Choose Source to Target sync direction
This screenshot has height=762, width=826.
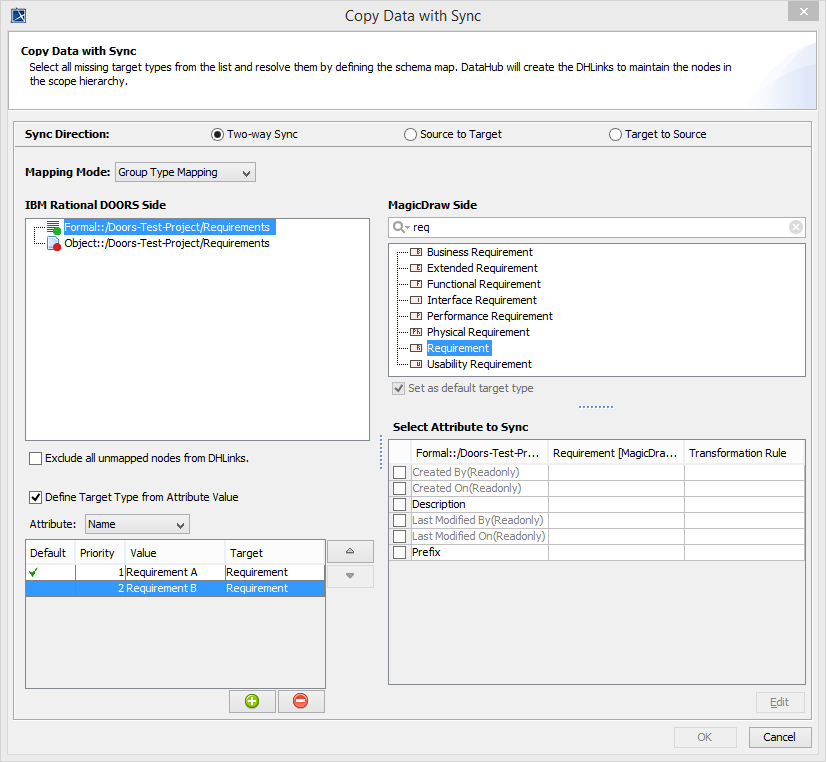click(x=410, y=134)
